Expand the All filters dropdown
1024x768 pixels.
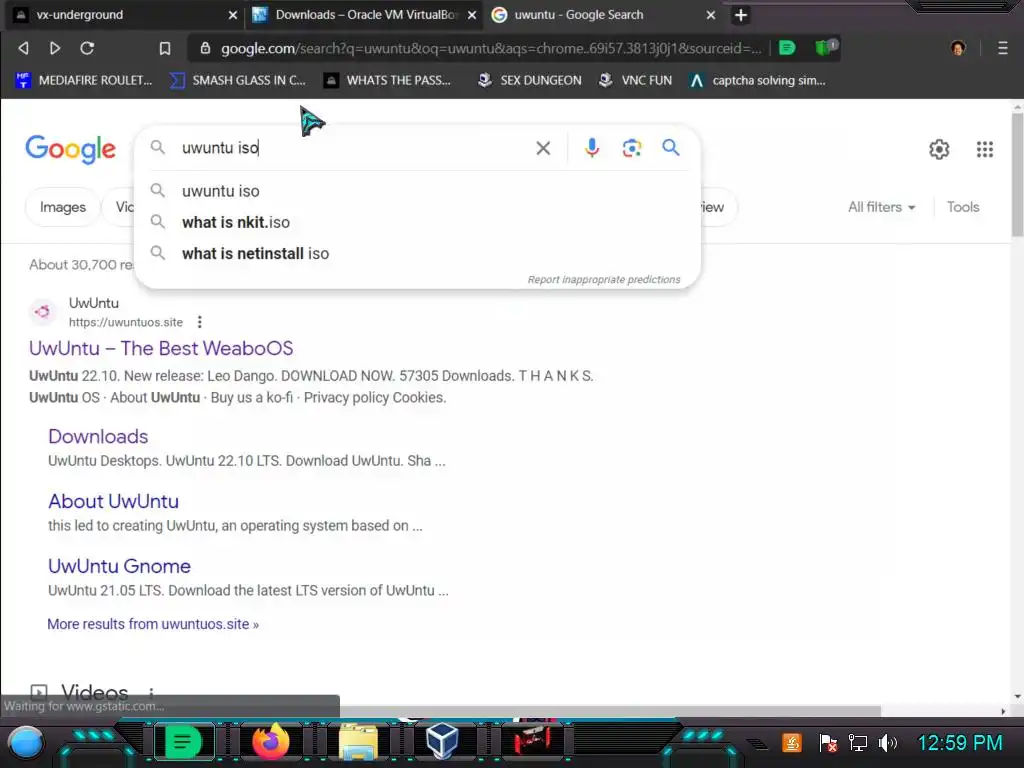[881, 207]
